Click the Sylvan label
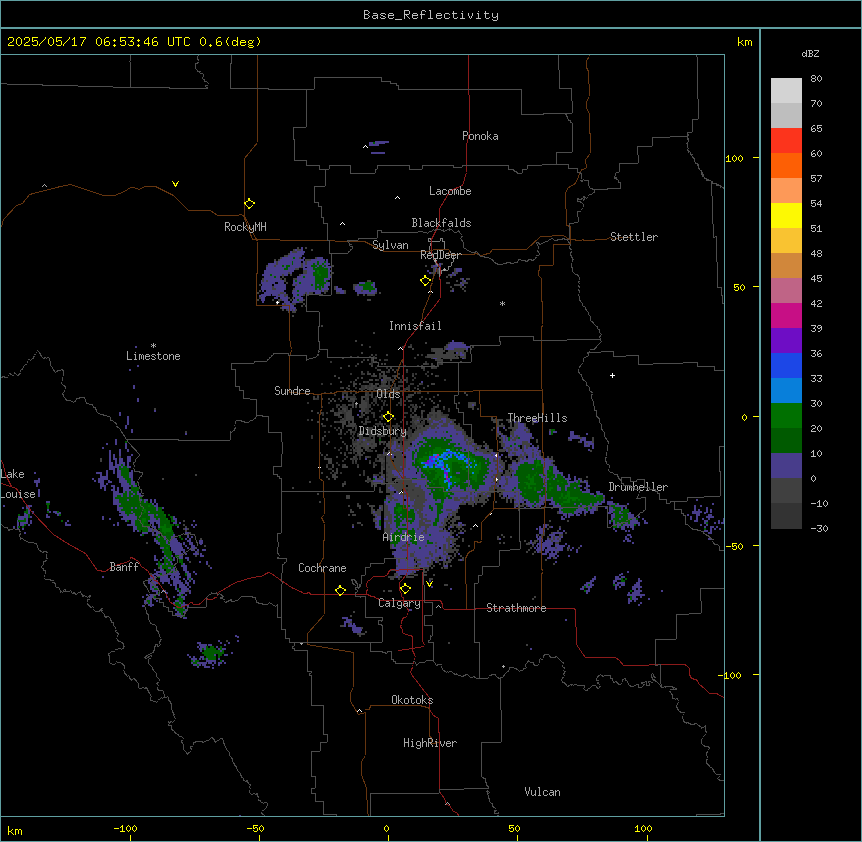The image size is (862, 842). click(390, 245)
